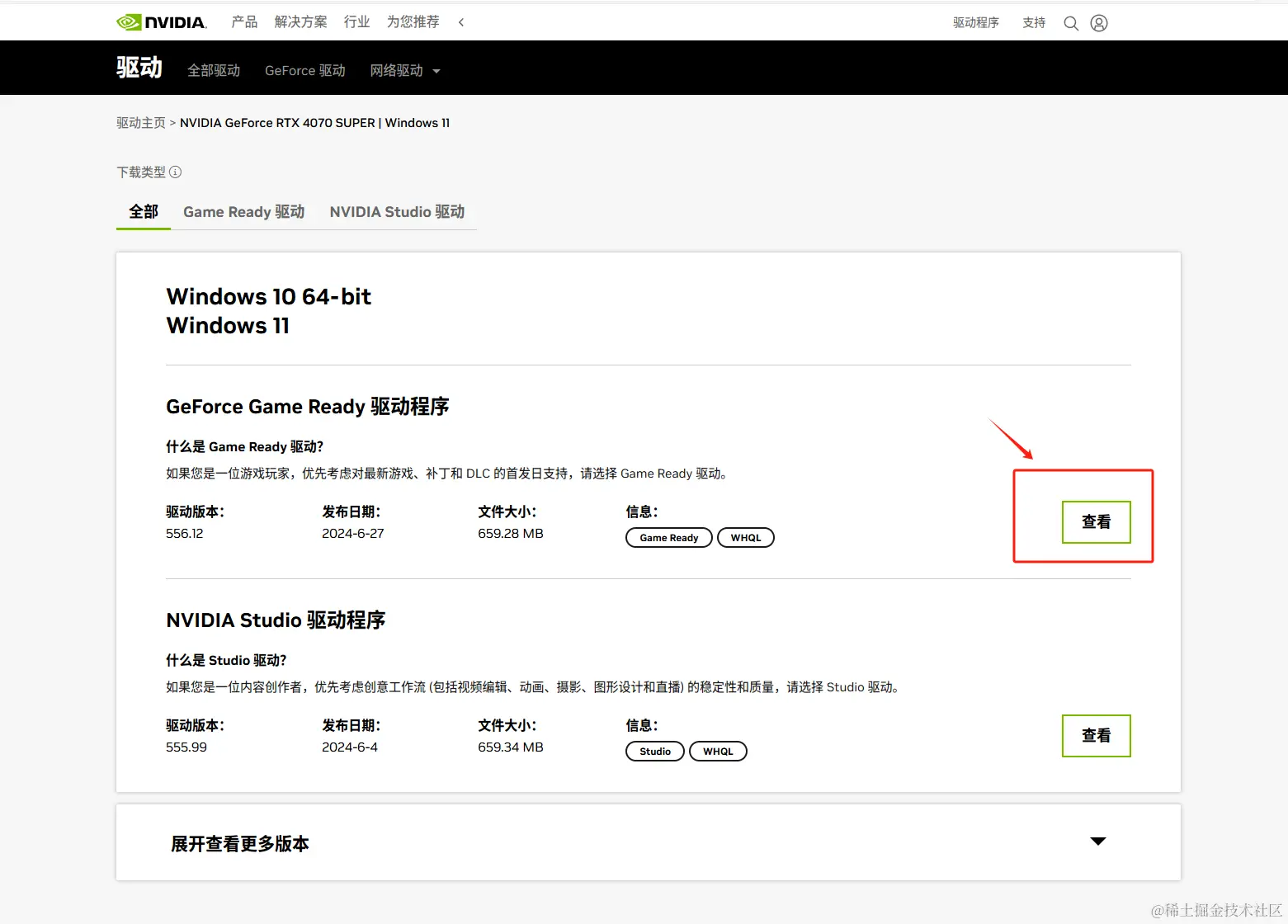Click the GeForce Game Ready 驱动程序 heading
Viewport: 1288px width, 924px height.
point(308,407)
